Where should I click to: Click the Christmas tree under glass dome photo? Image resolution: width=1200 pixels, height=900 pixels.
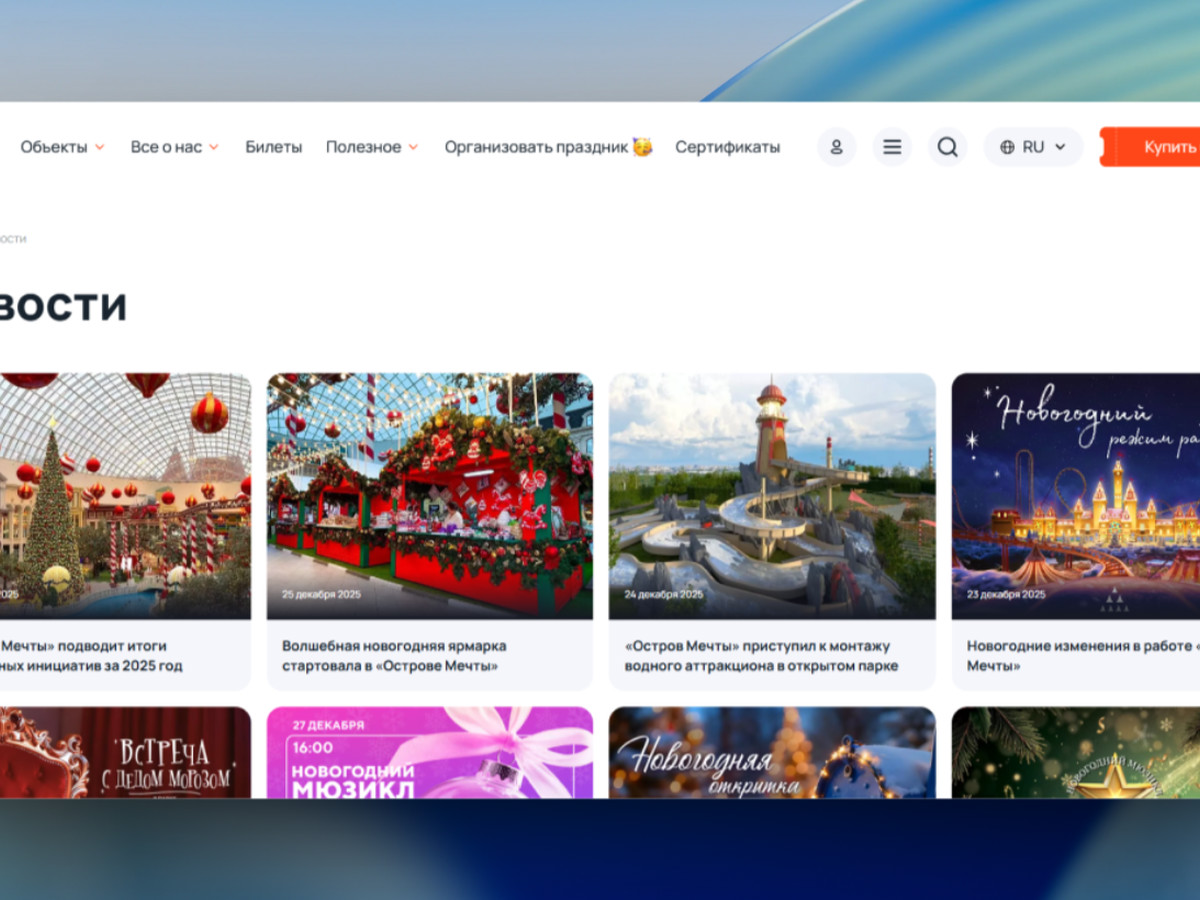click(x=125, y=496)
